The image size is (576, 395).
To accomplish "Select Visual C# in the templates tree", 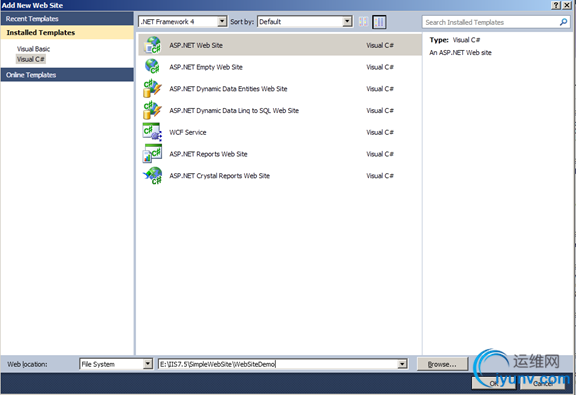I will [31, 59].
